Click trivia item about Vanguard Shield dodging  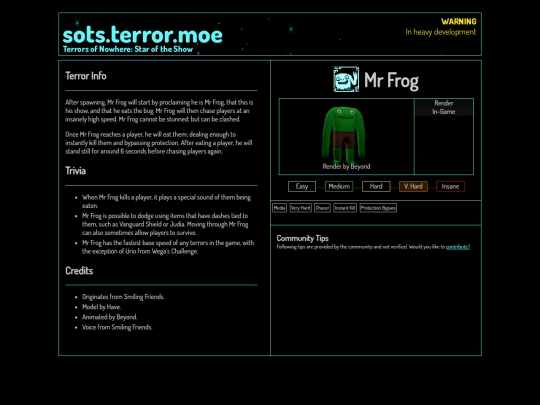(165, 224)
